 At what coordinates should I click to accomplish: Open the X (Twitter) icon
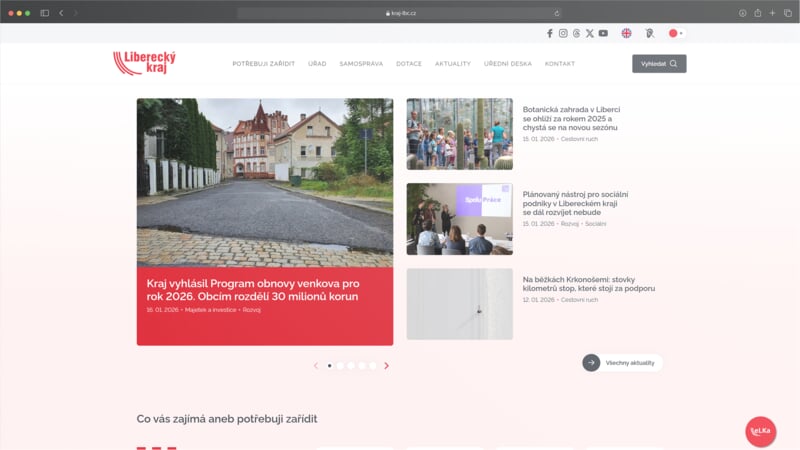click(x=589, y=33)
